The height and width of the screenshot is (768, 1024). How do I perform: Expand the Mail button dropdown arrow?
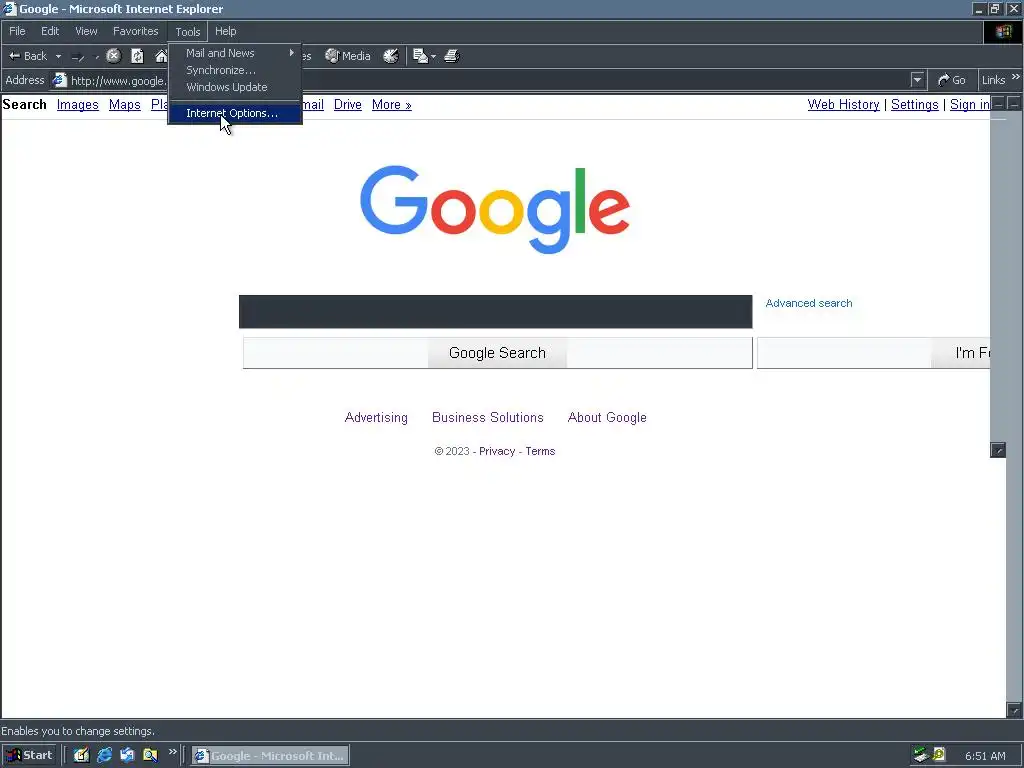point(434,56)
